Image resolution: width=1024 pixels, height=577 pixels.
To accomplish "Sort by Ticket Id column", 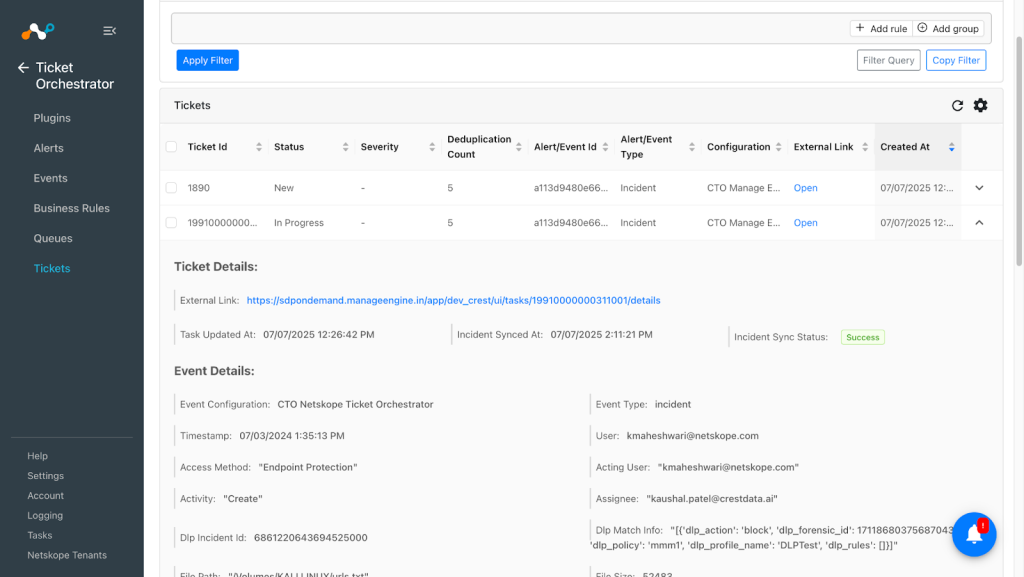I will pyautogui.click(x=259, y=147).
